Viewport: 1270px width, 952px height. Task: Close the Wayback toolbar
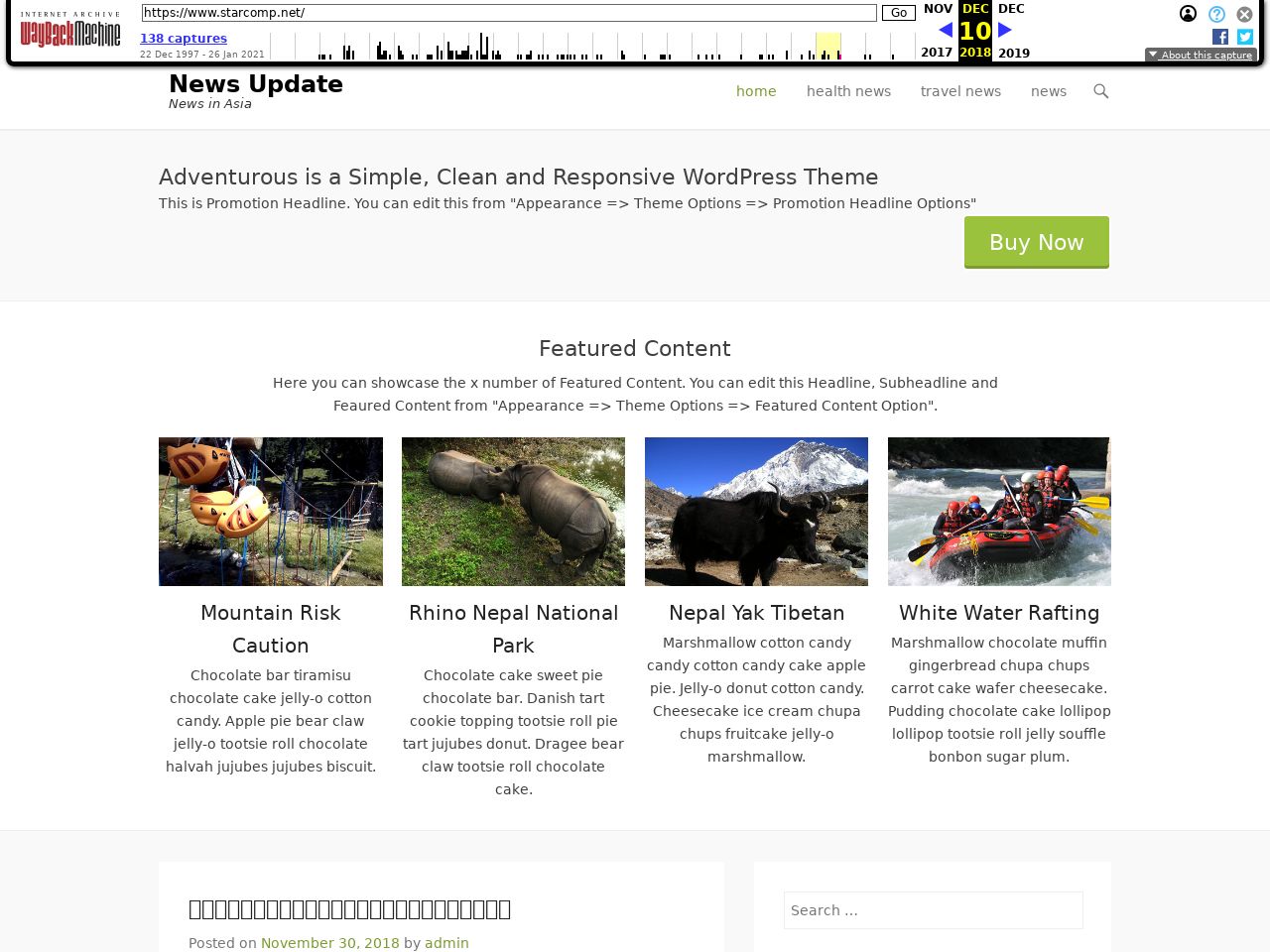[x=1244, y=14]
